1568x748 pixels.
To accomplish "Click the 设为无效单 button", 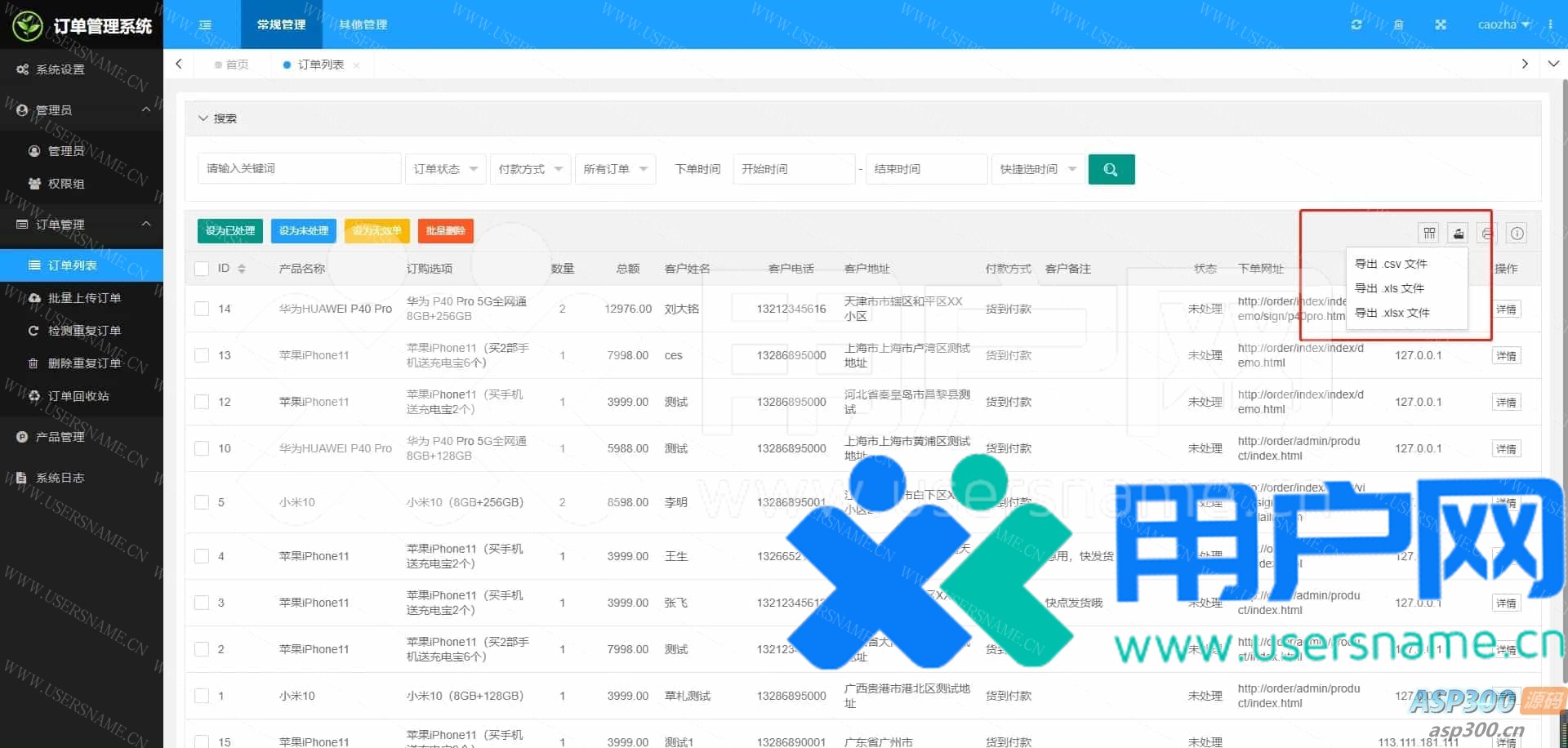I will pos(377,231).
